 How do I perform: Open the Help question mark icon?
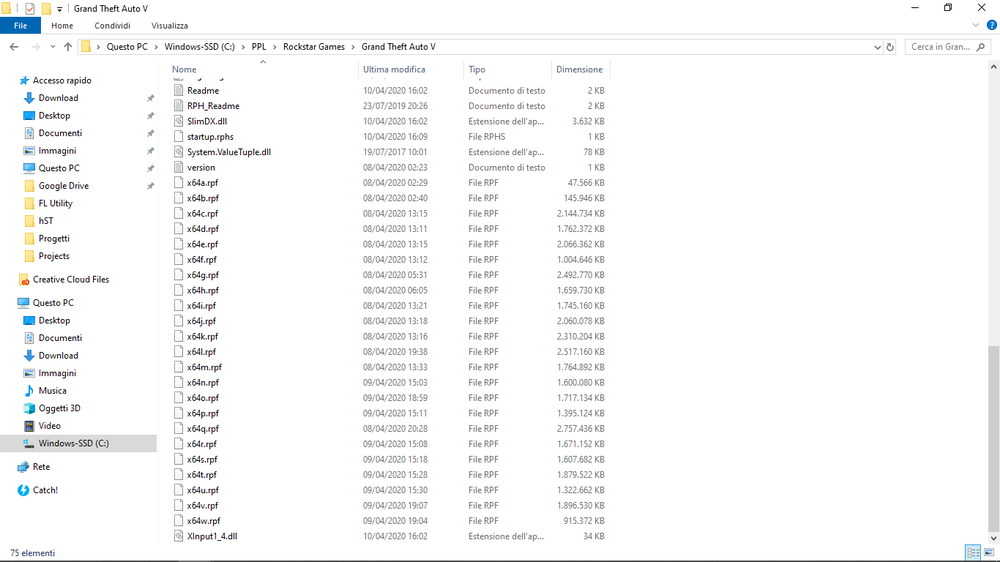pos(992,26)
